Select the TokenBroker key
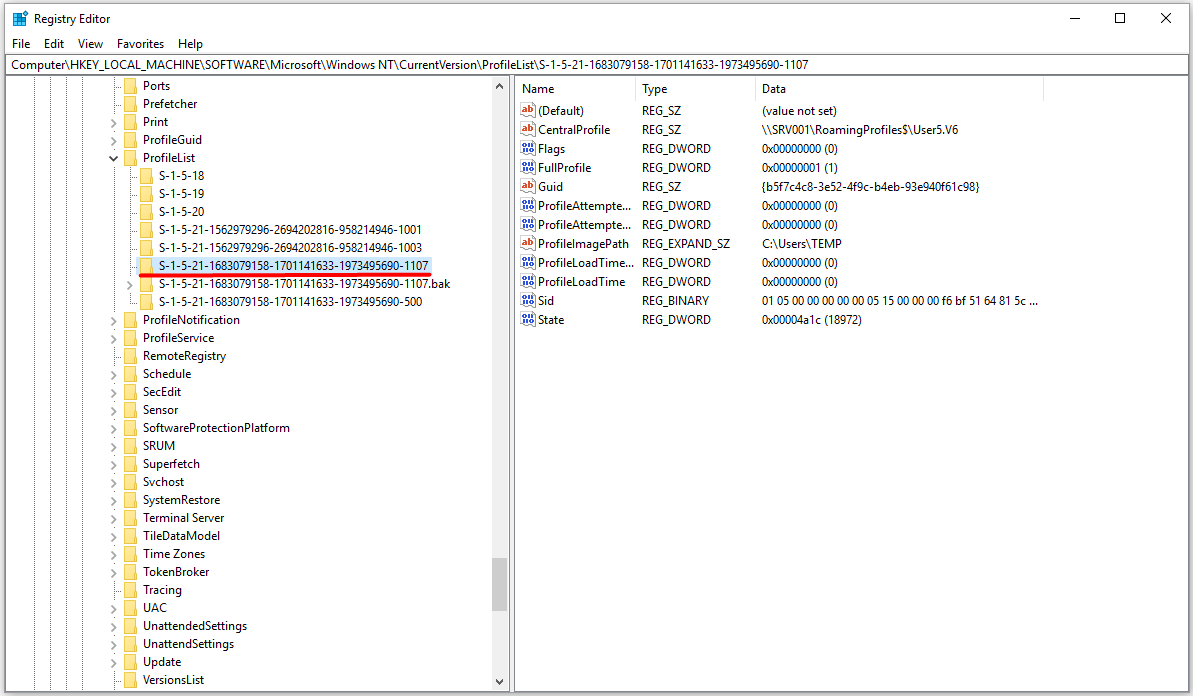 pyautogui.click(x=176, y=572)
